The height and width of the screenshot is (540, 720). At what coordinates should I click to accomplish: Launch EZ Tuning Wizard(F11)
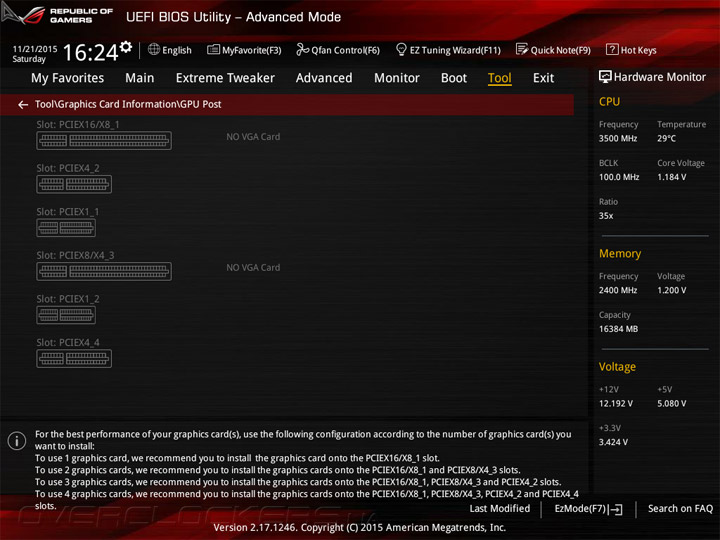448,50
